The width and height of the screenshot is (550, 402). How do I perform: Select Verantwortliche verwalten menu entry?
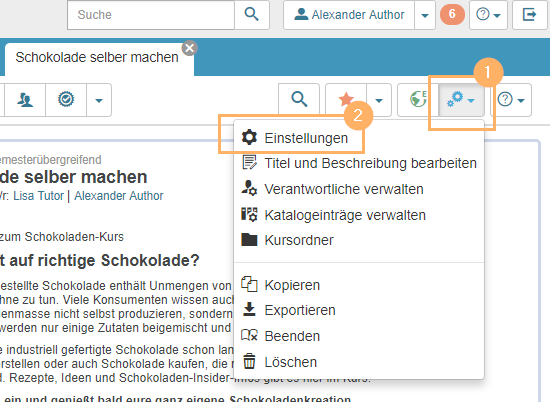(x=359, y=189)
